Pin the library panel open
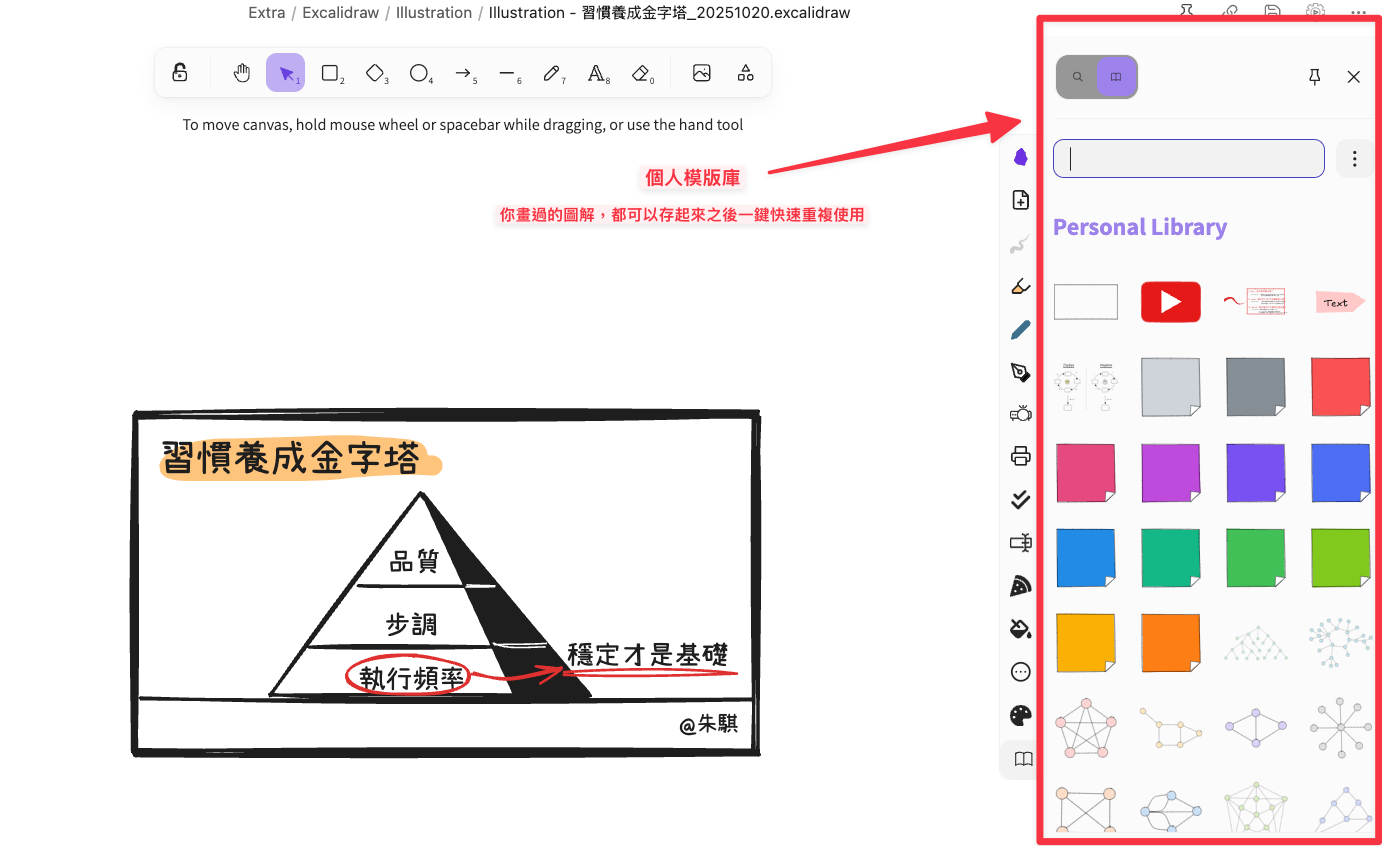Screen dimensions: 1382x846 pos(1314,76)
